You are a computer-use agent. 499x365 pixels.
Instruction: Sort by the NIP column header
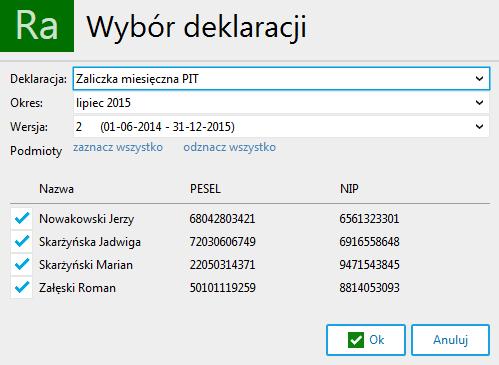(349, 189)
